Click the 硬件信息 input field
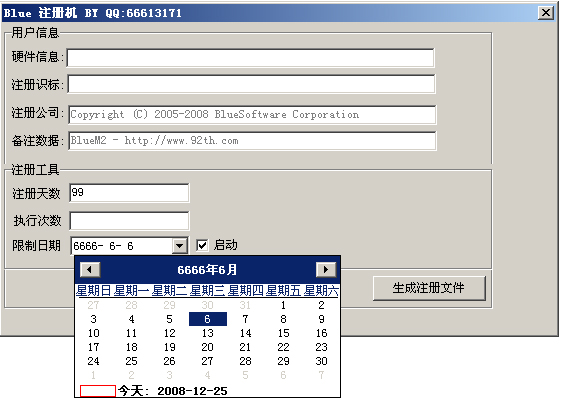The width and height of the screenshot is (565, 404). pos(251,58)
